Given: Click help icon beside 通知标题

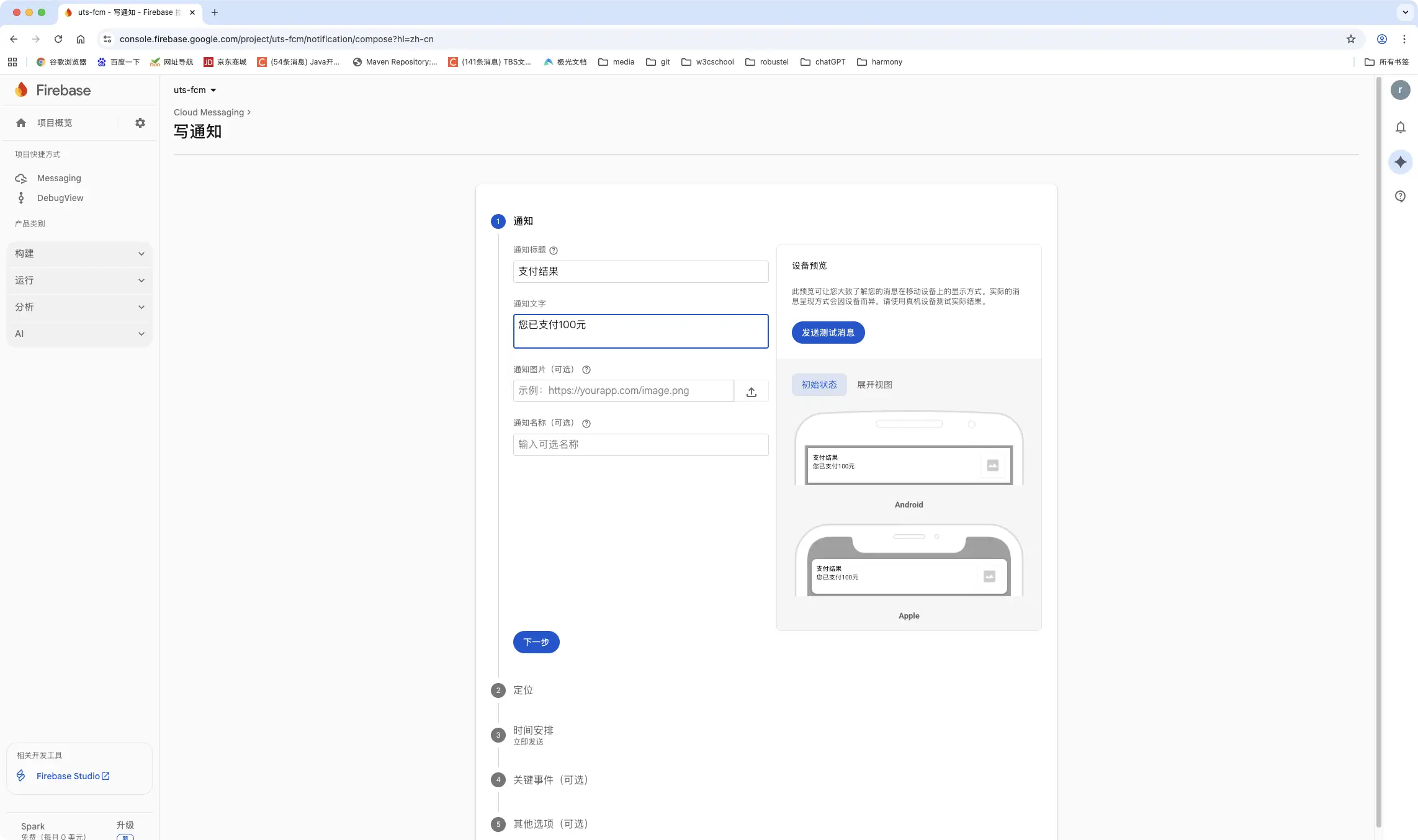Looking at the screenshot, I should pos(554,251).
